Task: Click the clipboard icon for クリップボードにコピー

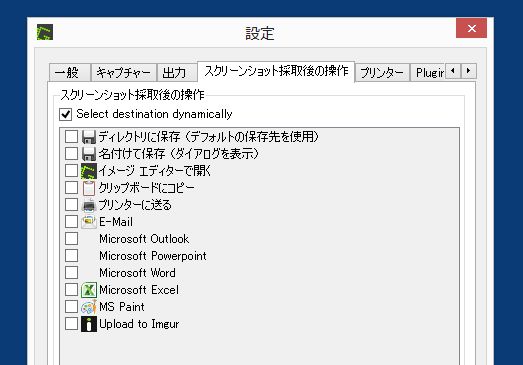Action: [x=89, y=188]
